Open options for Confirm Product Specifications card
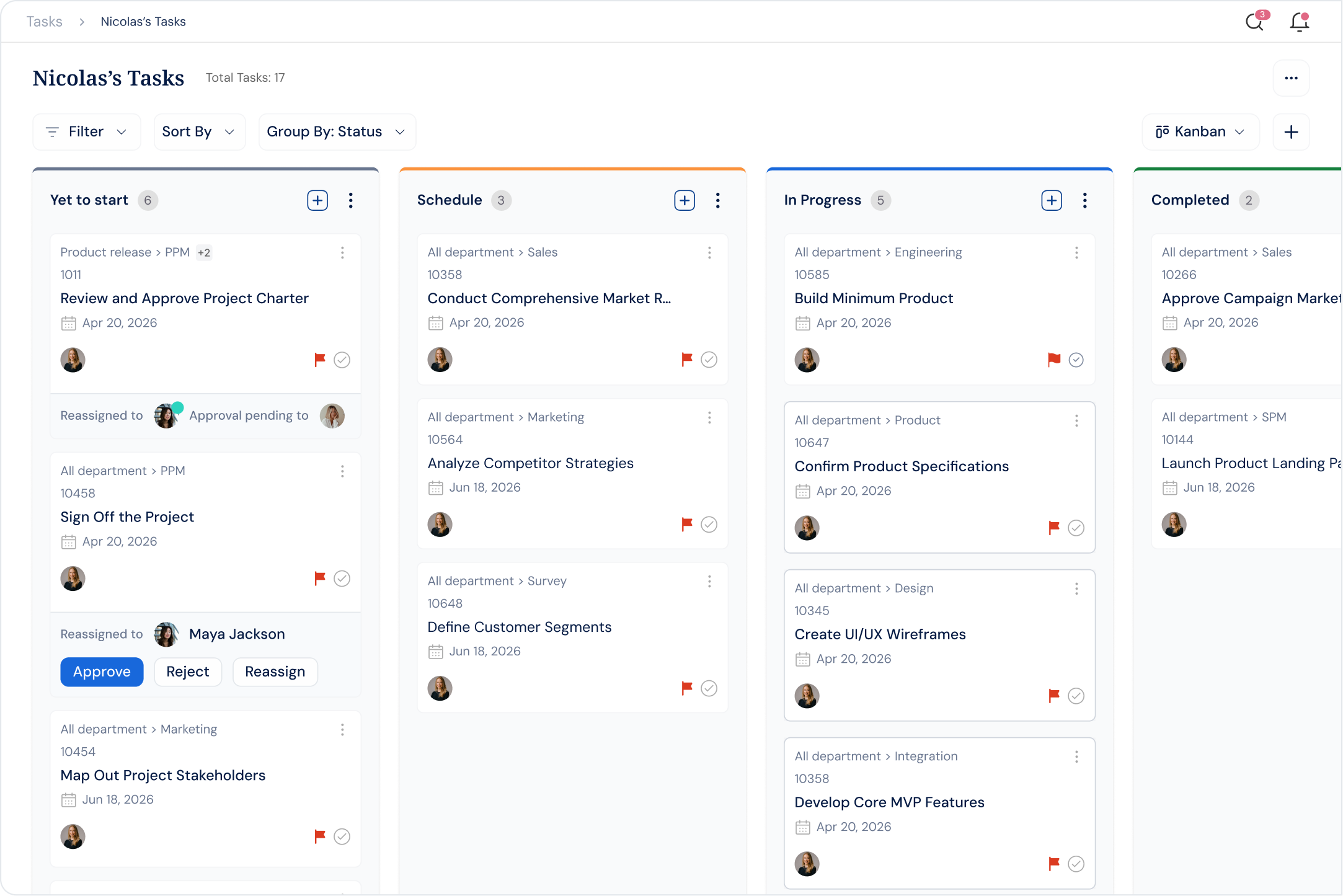The height and width of the screenshot is (896, 1343). [1076, 420]
